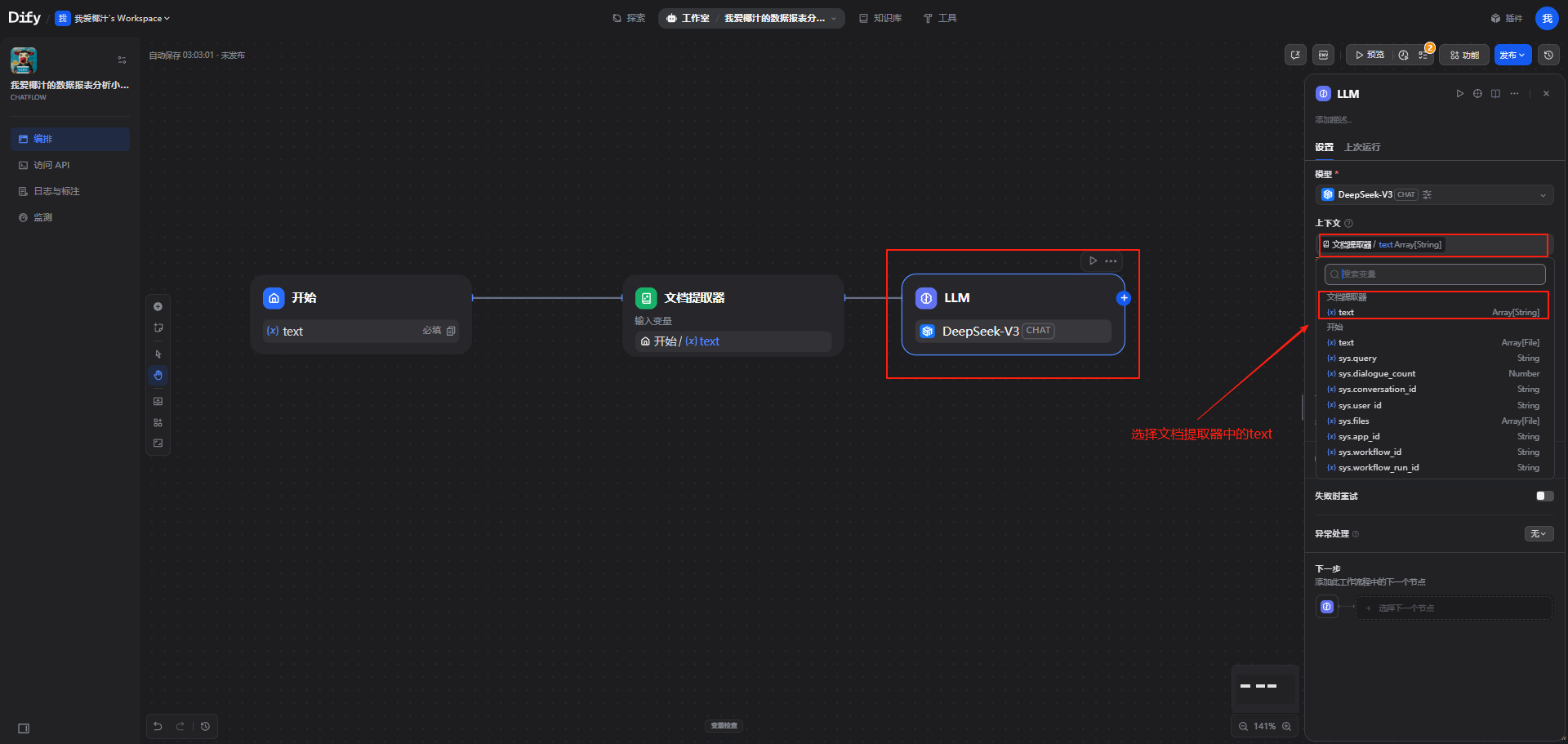Open app info options icon beside thumbnail
This screenshot has height=744, width=1568.
[122, 60]
